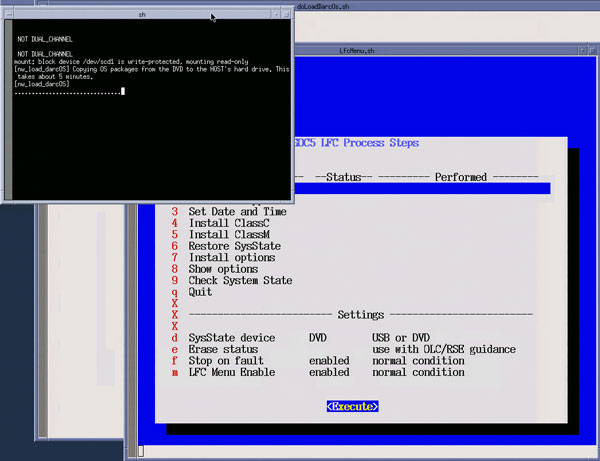Select Check System State step
This screenshot has width=600, height=461.
coord(240,281)
